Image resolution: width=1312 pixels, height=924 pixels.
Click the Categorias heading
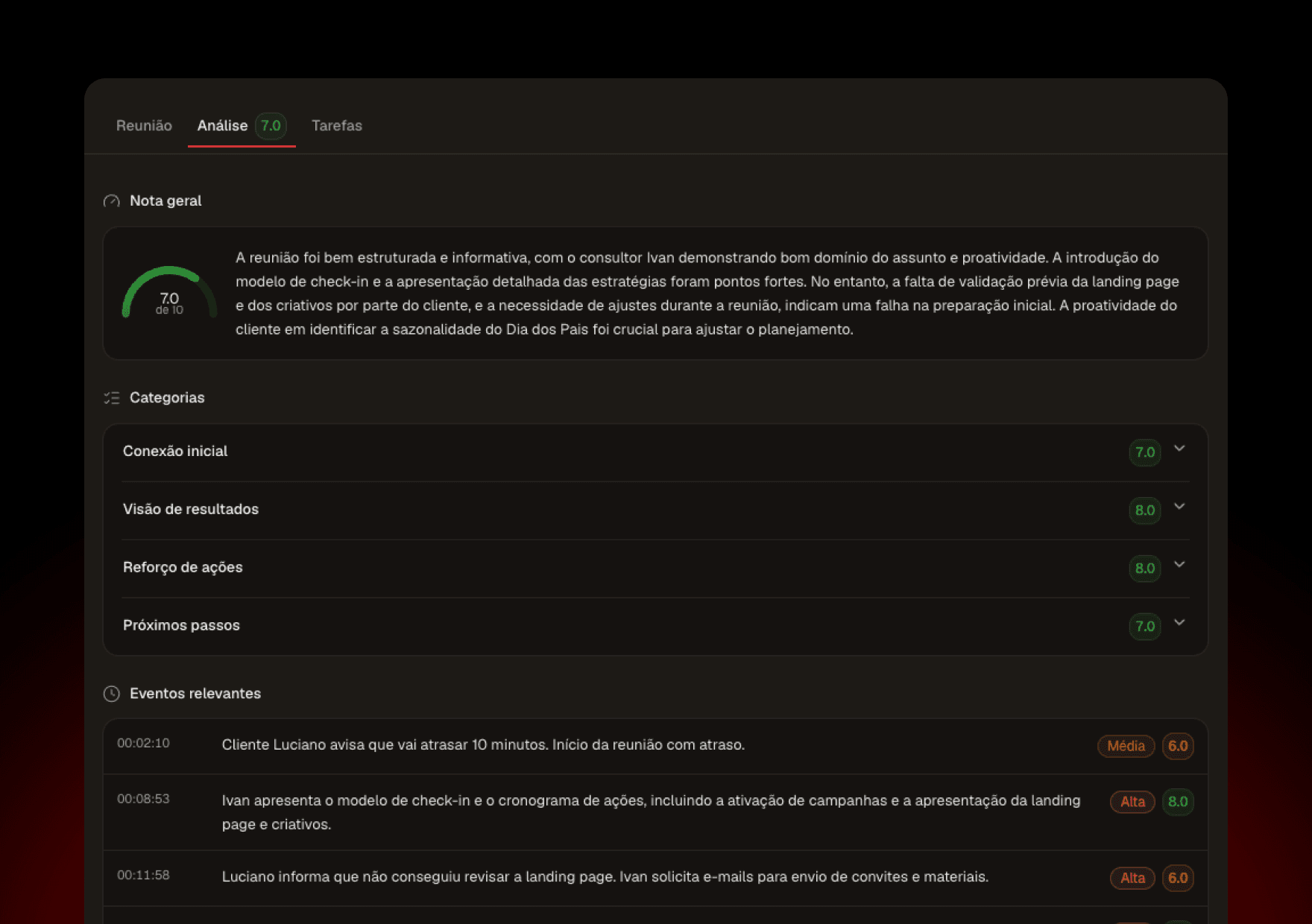coord(167,397)
